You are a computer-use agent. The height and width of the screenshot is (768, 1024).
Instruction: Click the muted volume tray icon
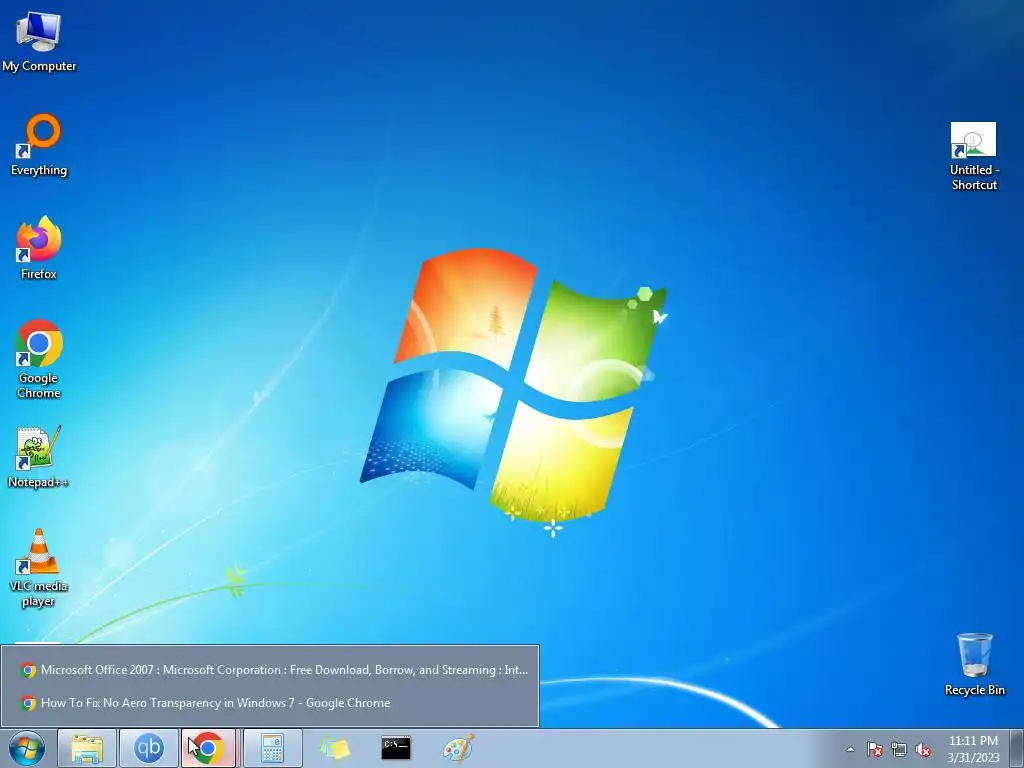(923, 749)
